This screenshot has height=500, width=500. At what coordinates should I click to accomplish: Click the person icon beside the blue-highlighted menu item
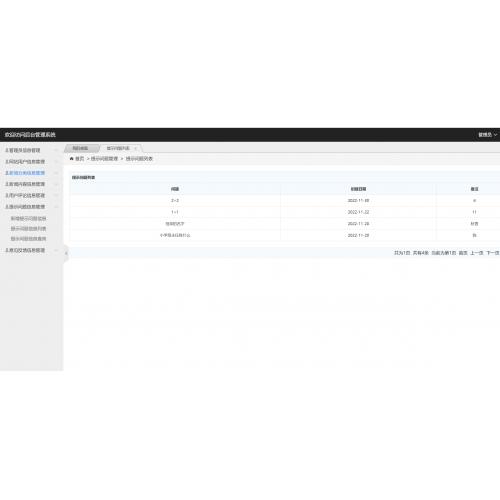click(x=7, y=173)
